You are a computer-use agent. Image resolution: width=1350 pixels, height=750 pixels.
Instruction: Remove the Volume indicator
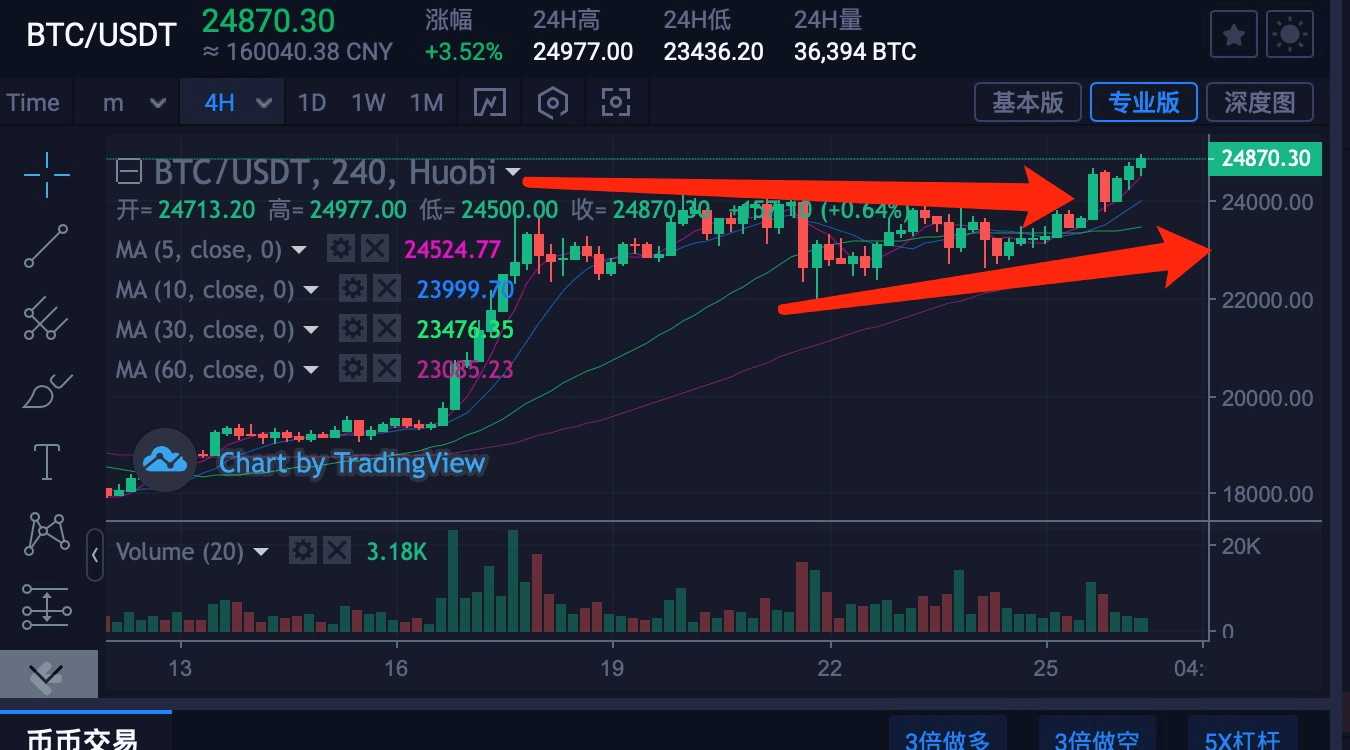tap(338, 550)
